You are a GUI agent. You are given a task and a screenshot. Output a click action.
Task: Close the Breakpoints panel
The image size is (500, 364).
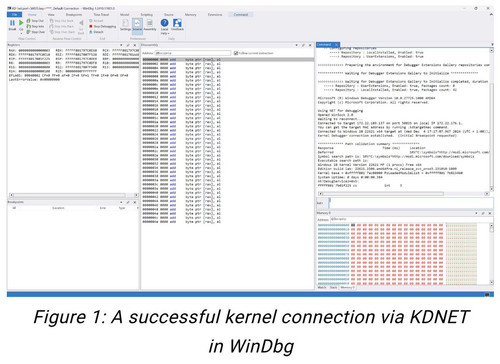pyautogui.click(x=135, y=202)
